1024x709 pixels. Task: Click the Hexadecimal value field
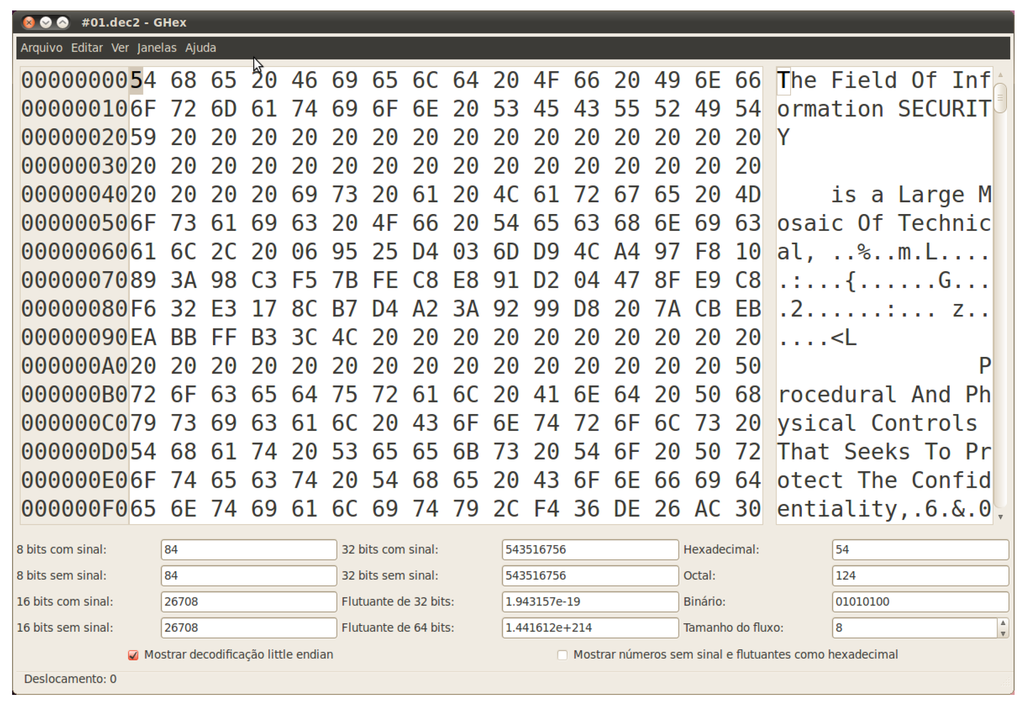[x=919, y=550]
